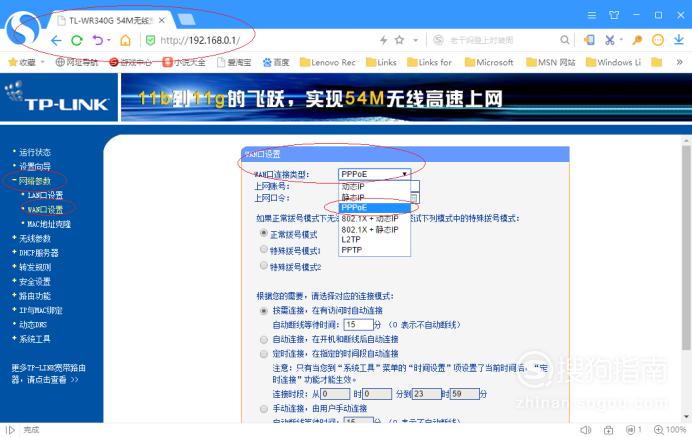The image size is (692, 437).
Task: Click the 更多TP-LINK宽带路由器 link
Action: click(x=49, y=374)
